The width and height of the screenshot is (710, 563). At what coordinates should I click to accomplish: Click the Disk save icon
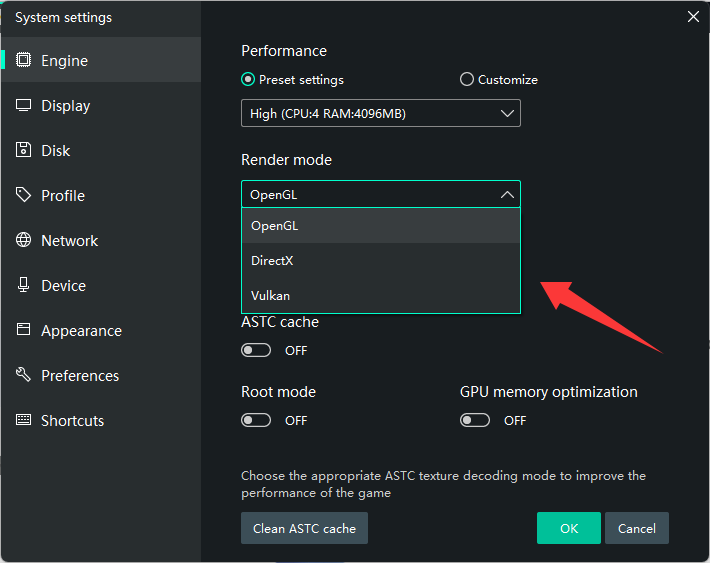click(x=24, y=150)
